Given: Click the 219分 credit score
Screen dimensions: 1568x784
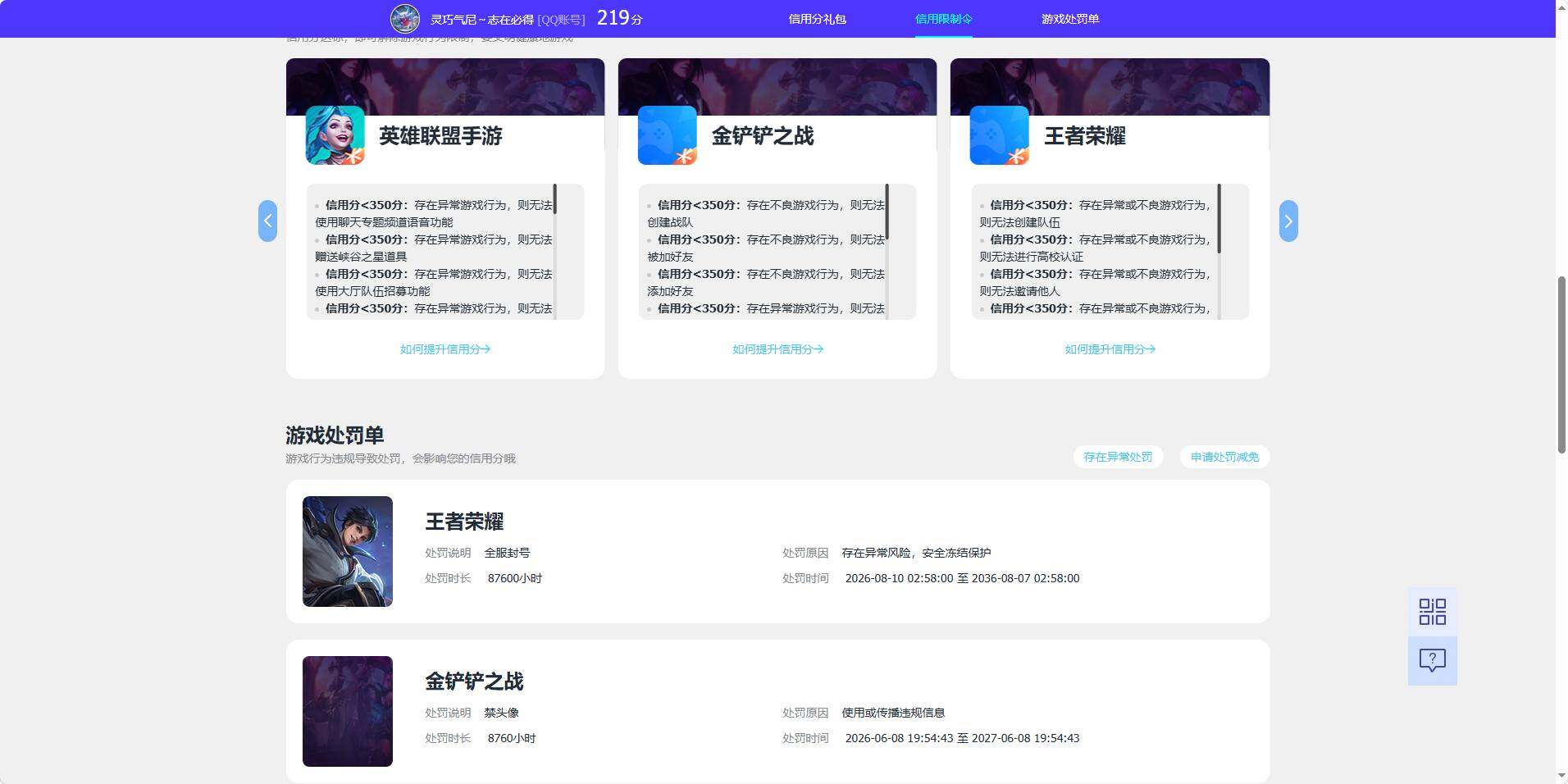Looking at the screenshot, I should pyautogui.click(x=619, y=18).
